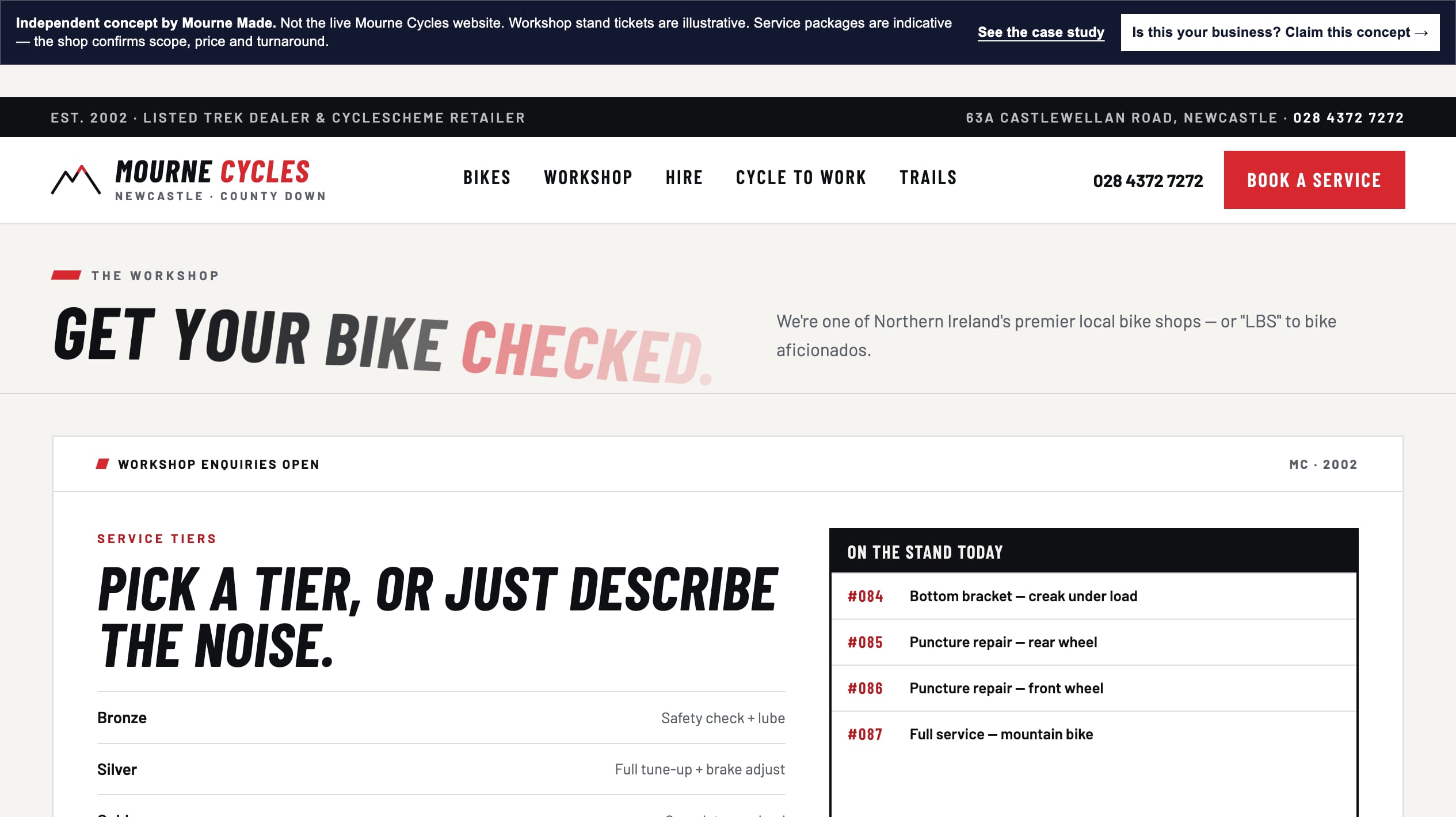Click ticket #087 Full service mountain bike

pos(1093,735)
